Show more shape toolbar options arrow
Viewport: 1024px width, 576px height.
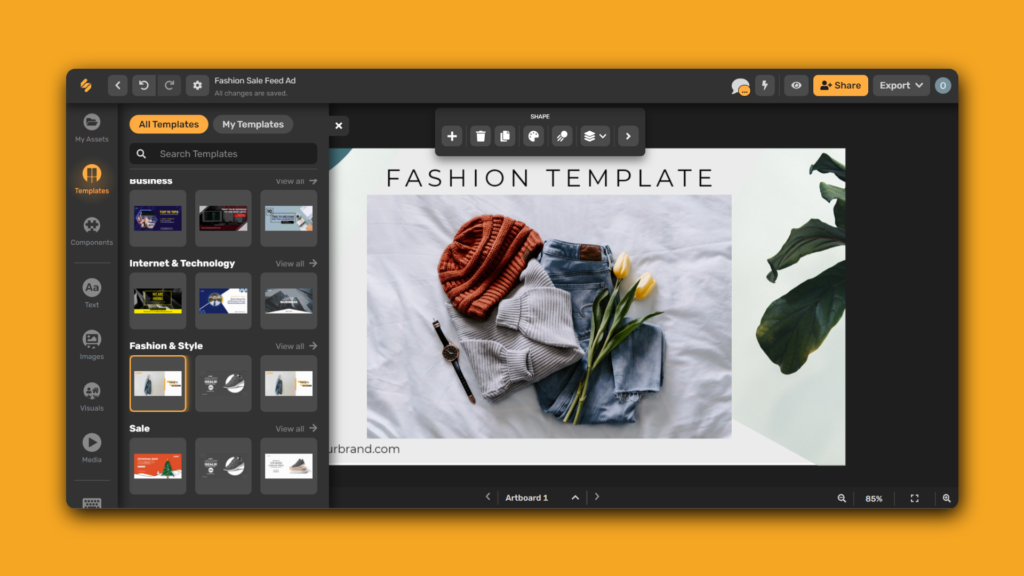pos(628,136)
